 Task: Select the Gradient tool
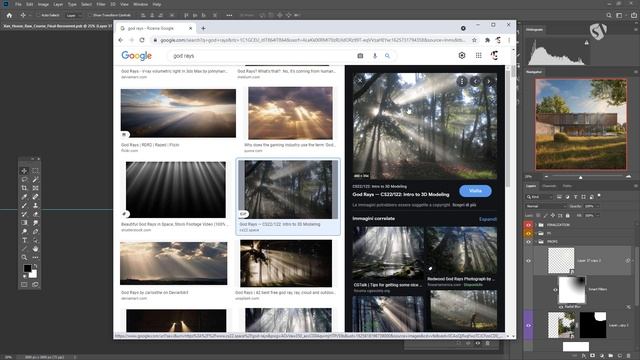(x=24, y=223)
